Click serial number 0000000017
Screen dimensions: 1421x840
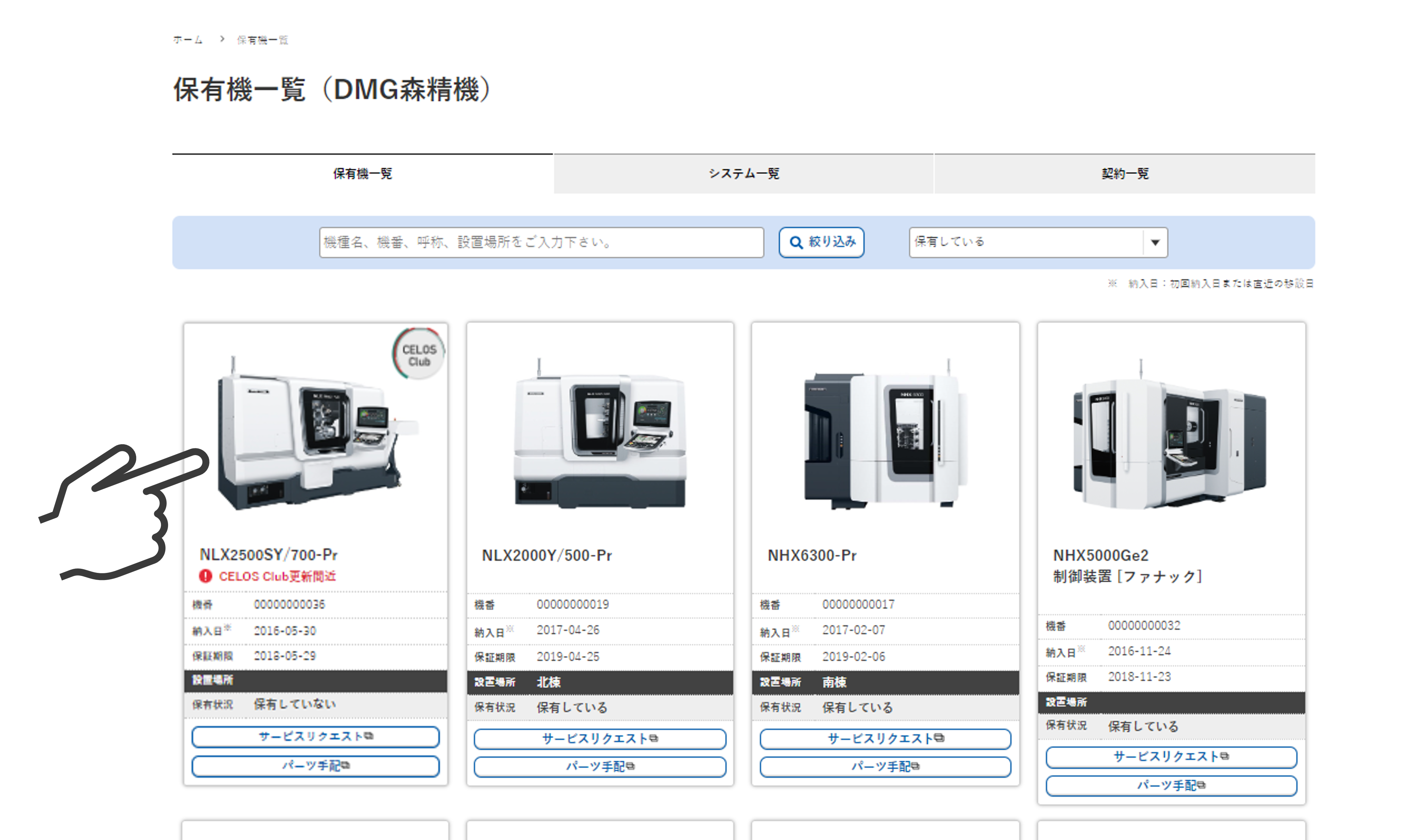tap(858, 604)
